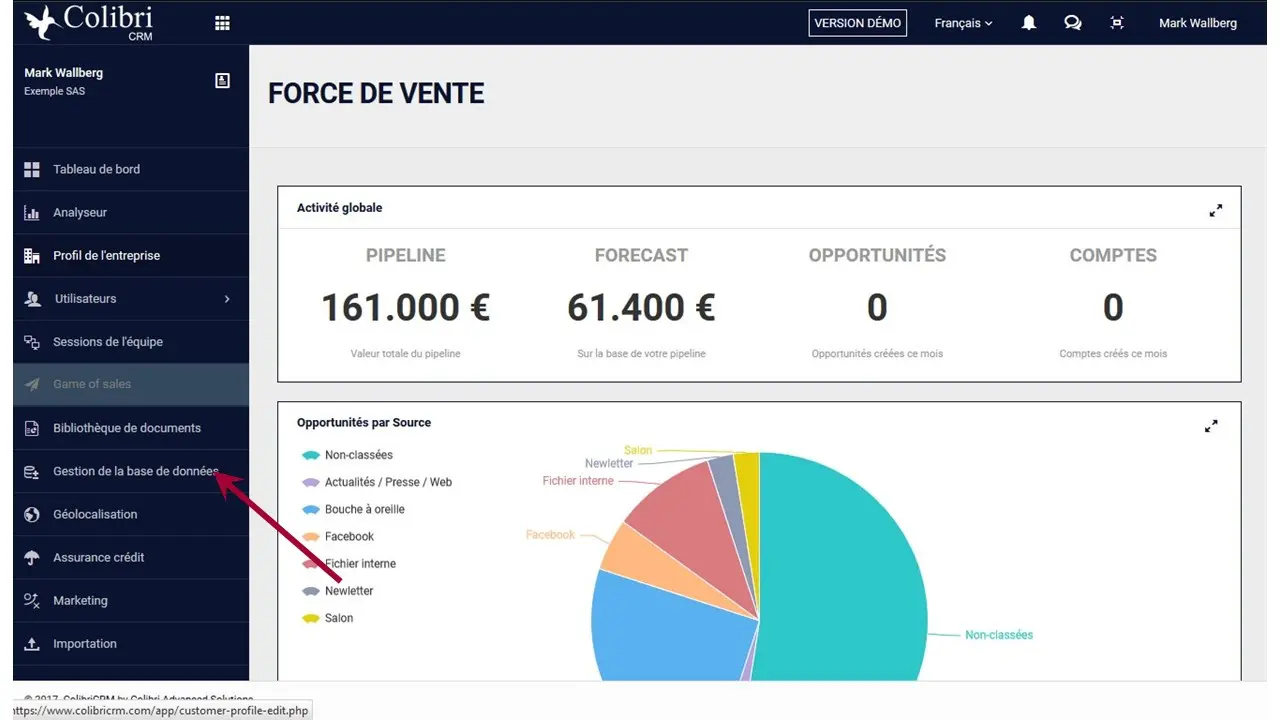Open Importation menu item

131,644
